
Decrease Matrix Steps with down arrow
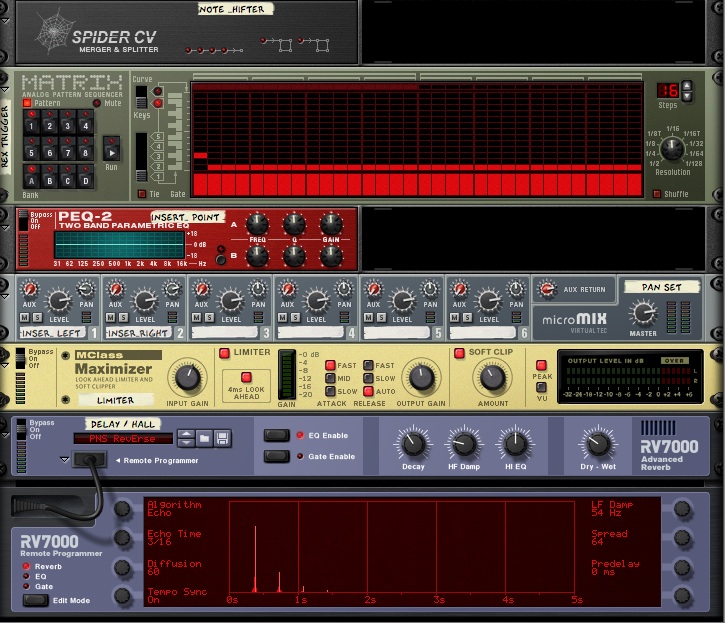(687, 96)
